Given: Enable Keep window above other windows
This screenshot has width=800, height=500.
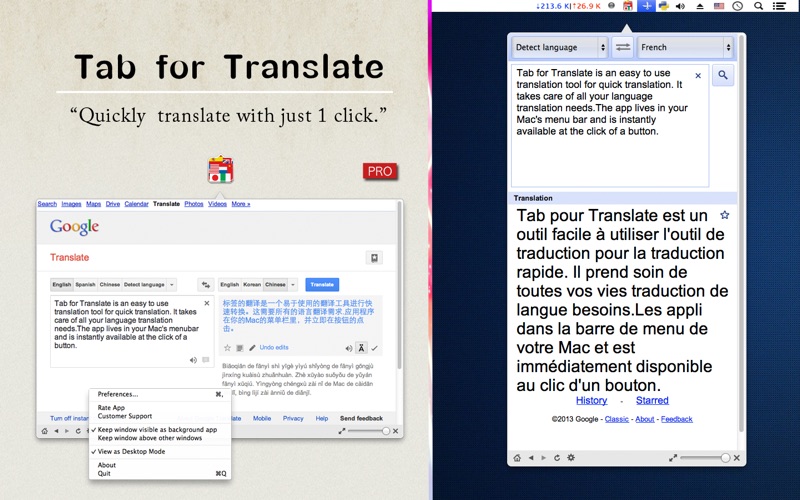Looking at the screenshot, I should tap(150, 438).
